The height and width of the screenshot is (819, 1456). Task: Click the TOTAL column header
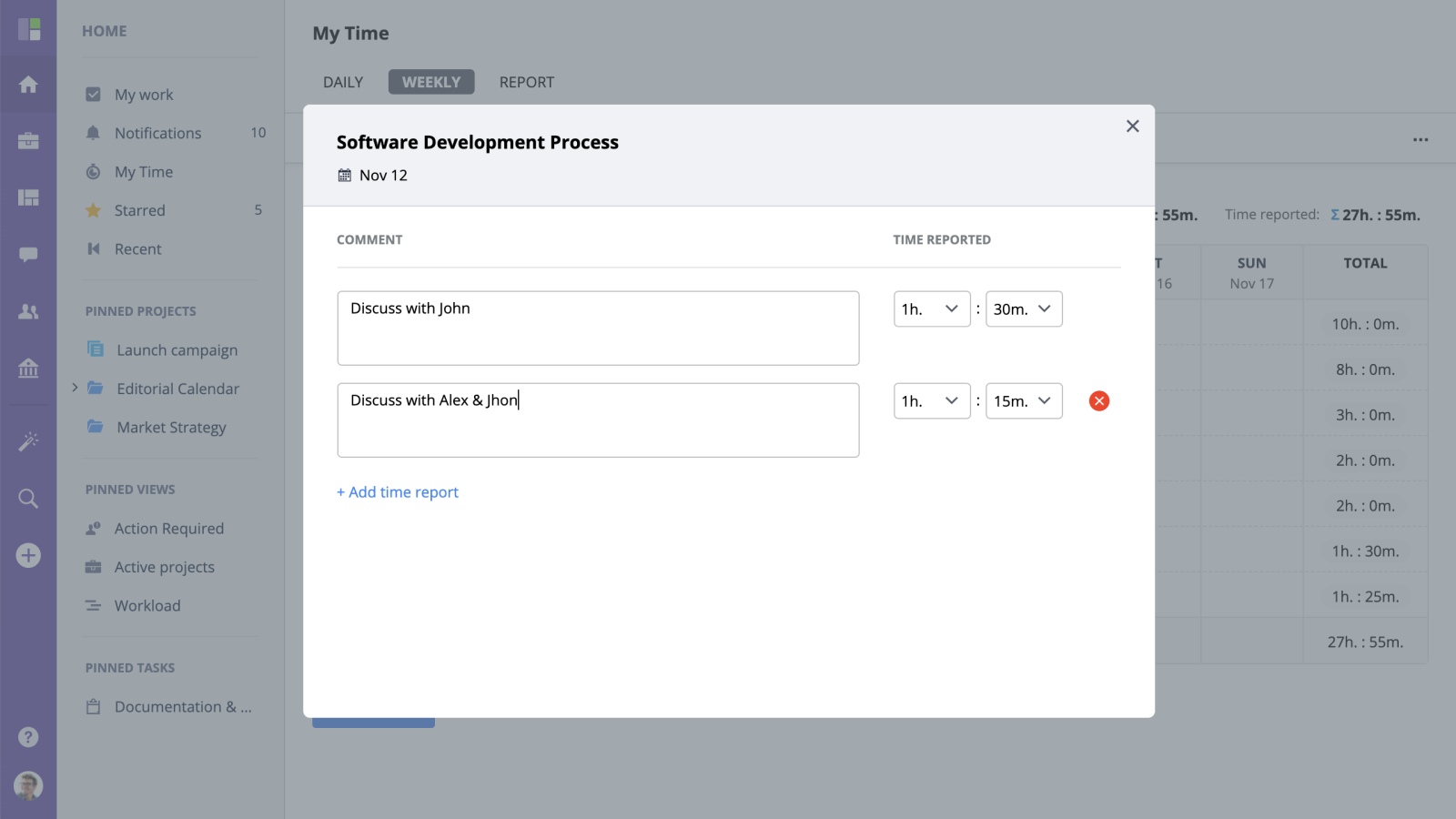[1365, 263]
